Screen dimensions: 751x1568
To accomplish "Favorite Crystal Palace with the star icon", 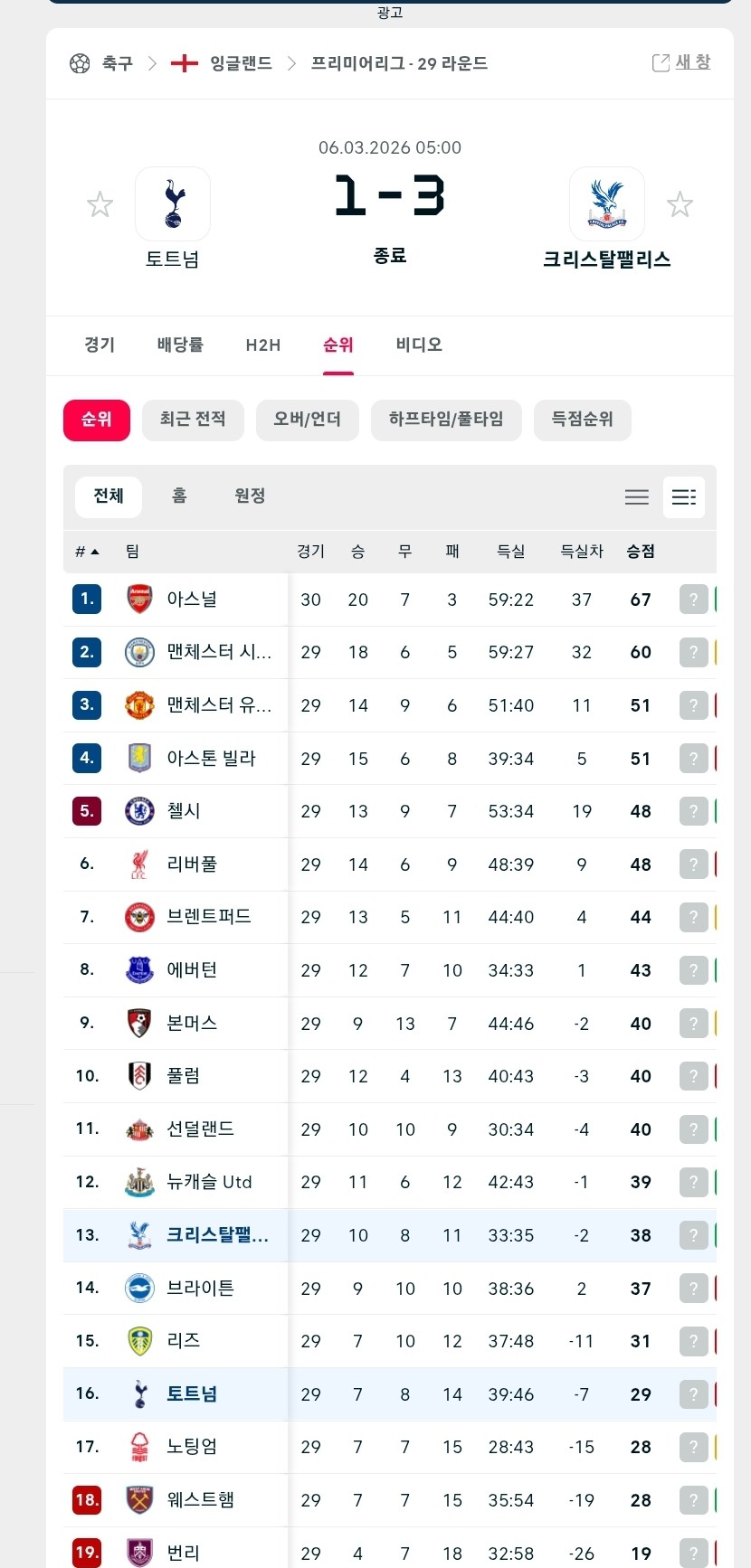I will pos(680,204).
